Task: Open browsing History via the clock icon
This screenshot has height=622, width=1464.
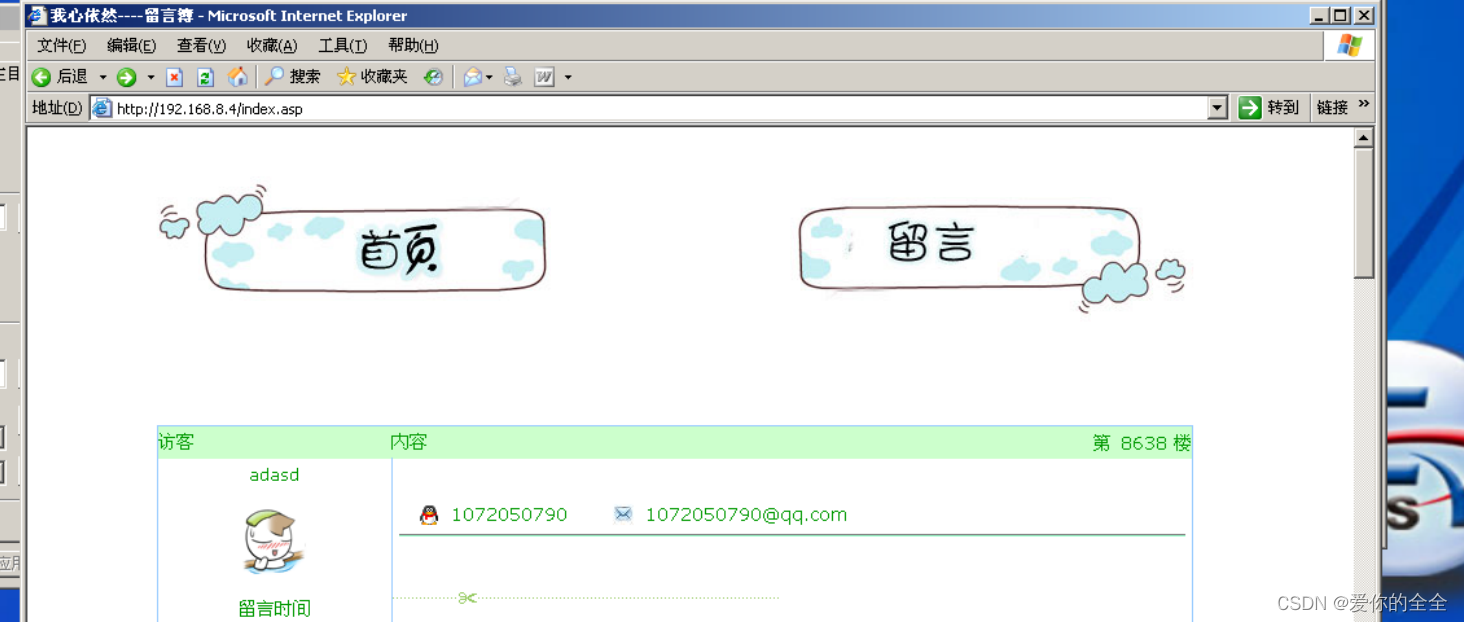Action: 432,77
